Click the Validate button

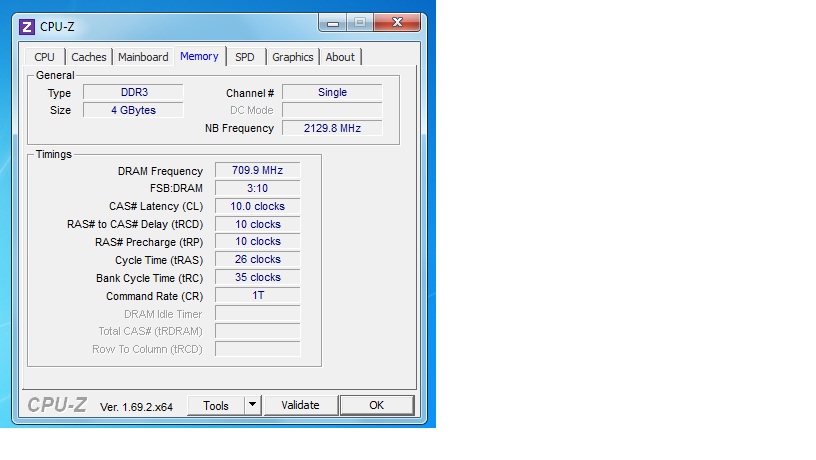[300, 405]
